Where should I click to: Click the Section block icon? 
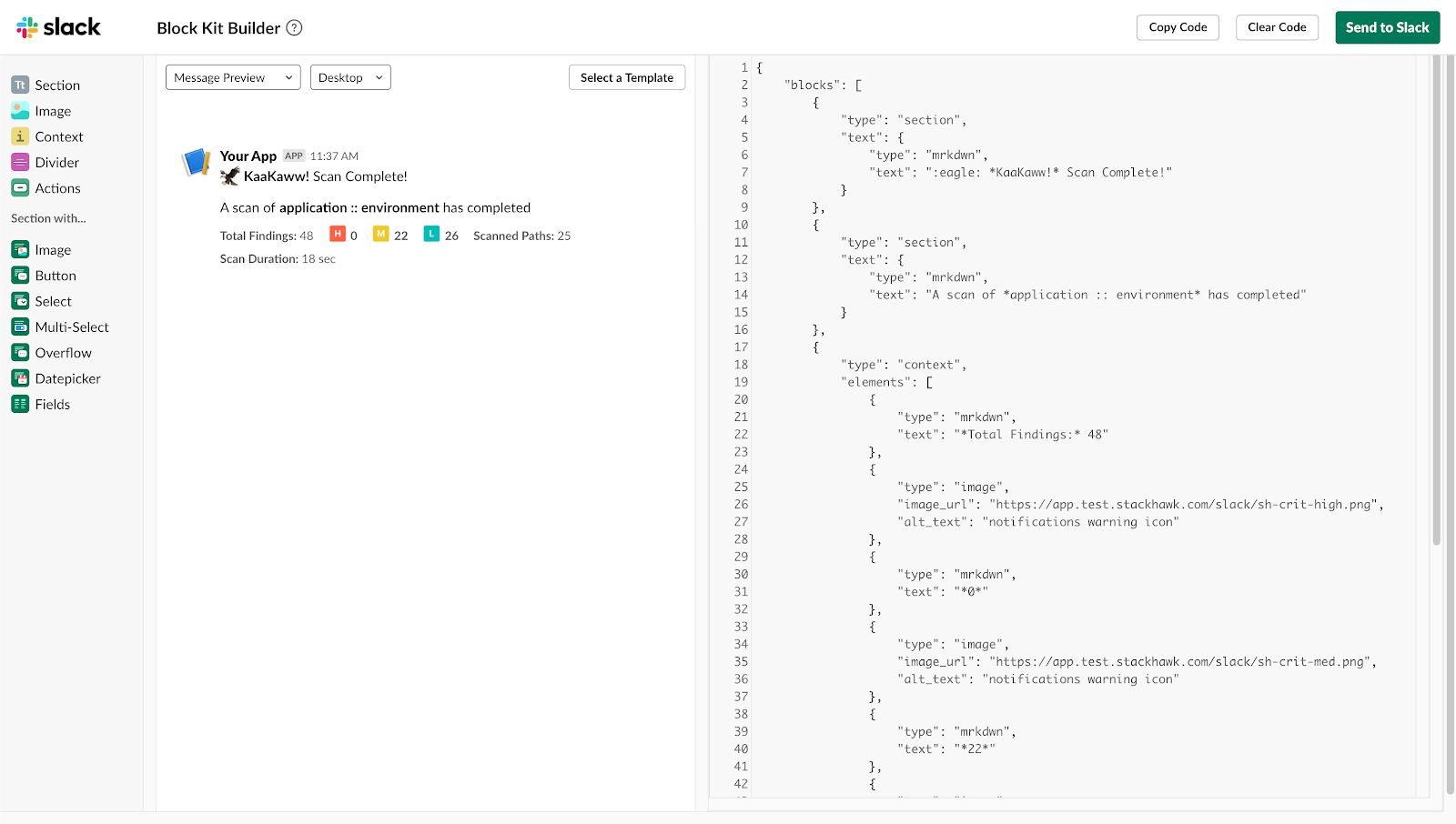click(x=20, y=85)
